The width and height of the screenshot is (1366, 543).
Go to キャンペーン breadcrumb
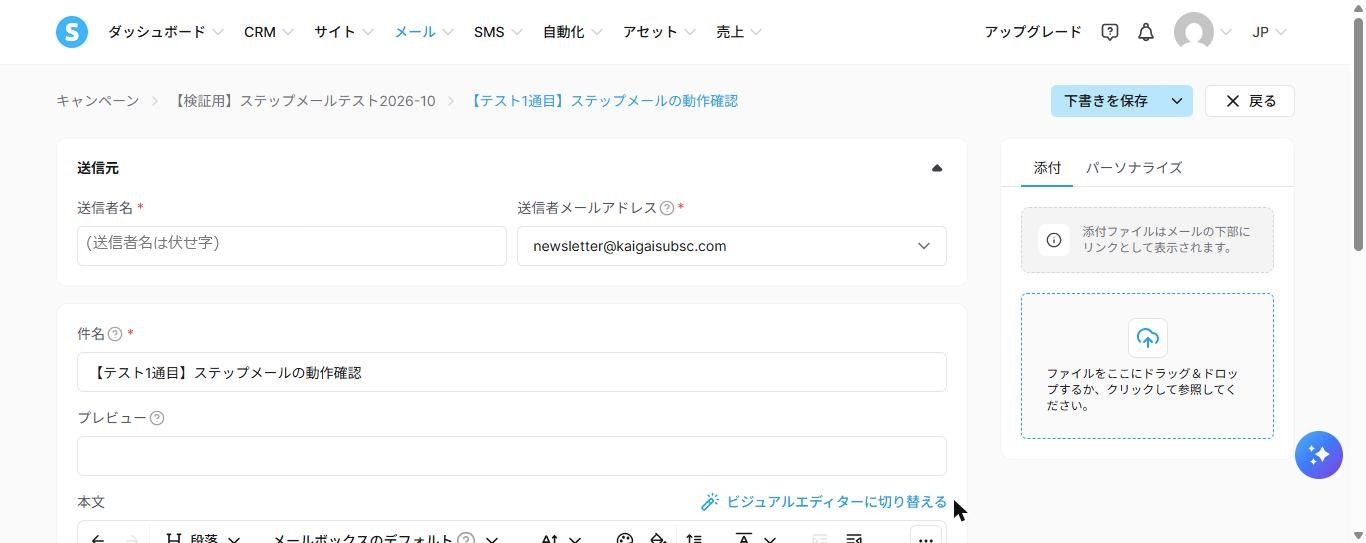tap(97, 101)
